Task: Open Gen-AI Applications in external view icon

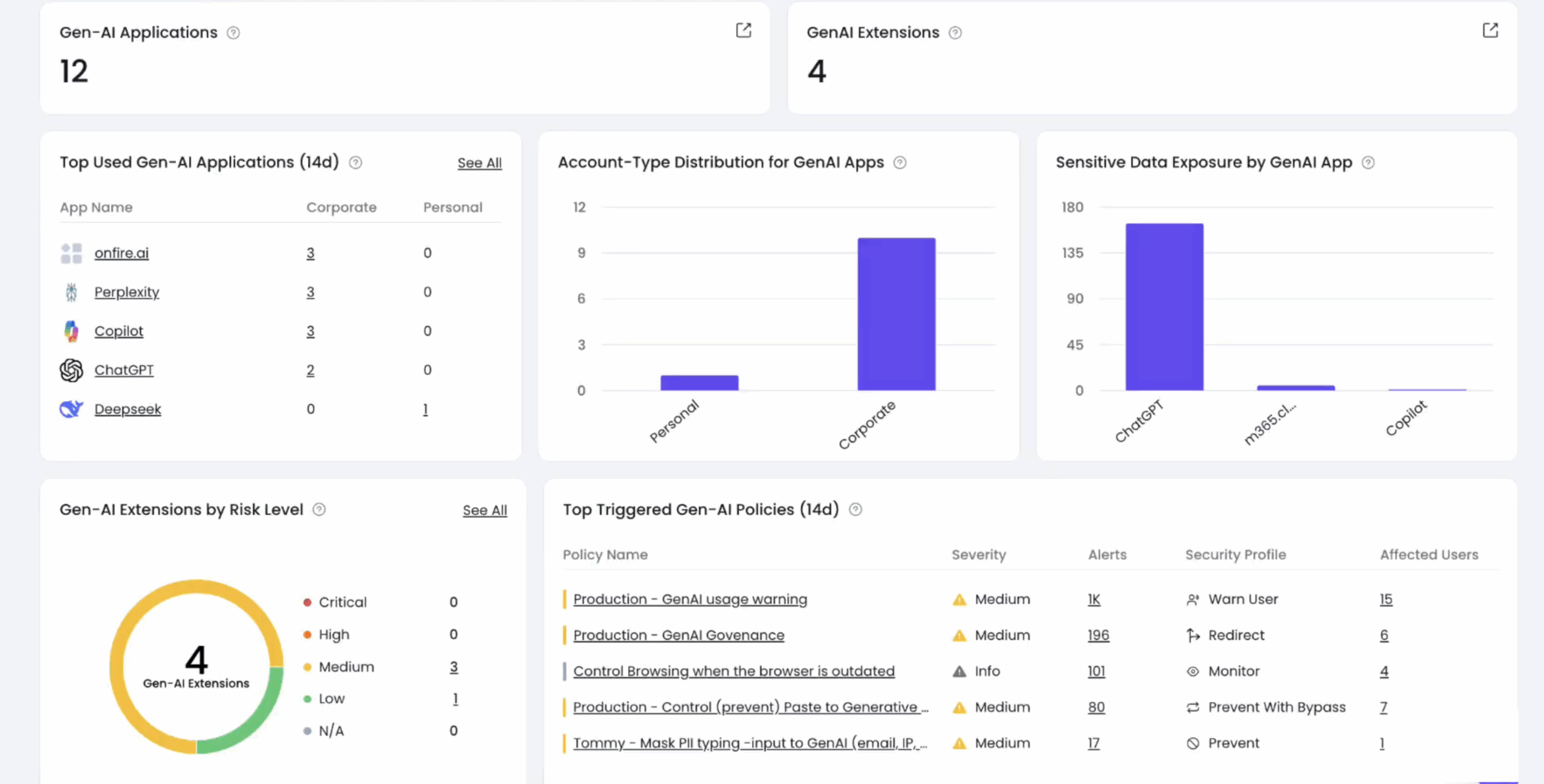Action: point(743,30)
